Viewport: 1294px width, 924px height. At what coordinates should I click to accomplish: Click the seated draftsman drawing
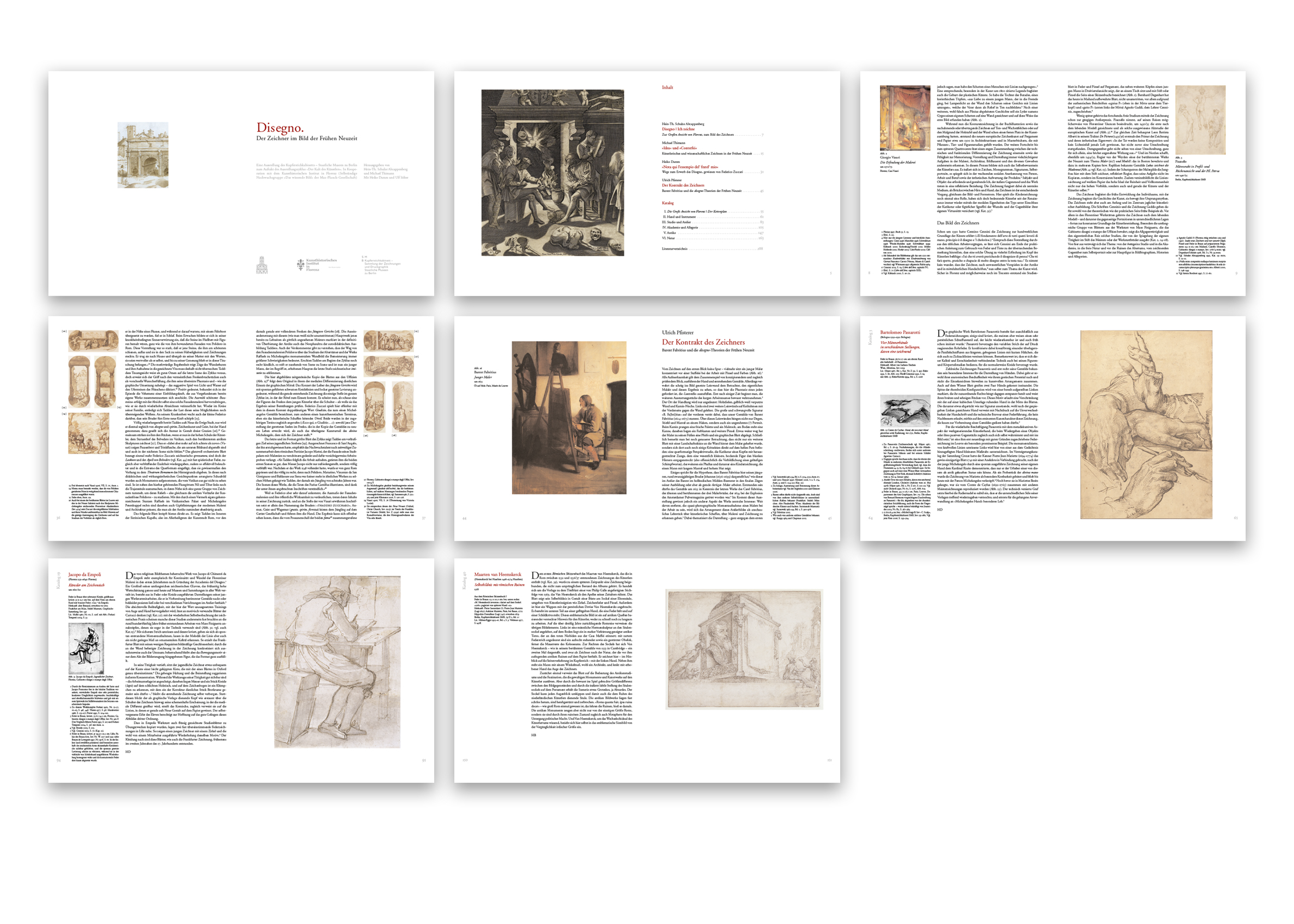click(337, 661)
